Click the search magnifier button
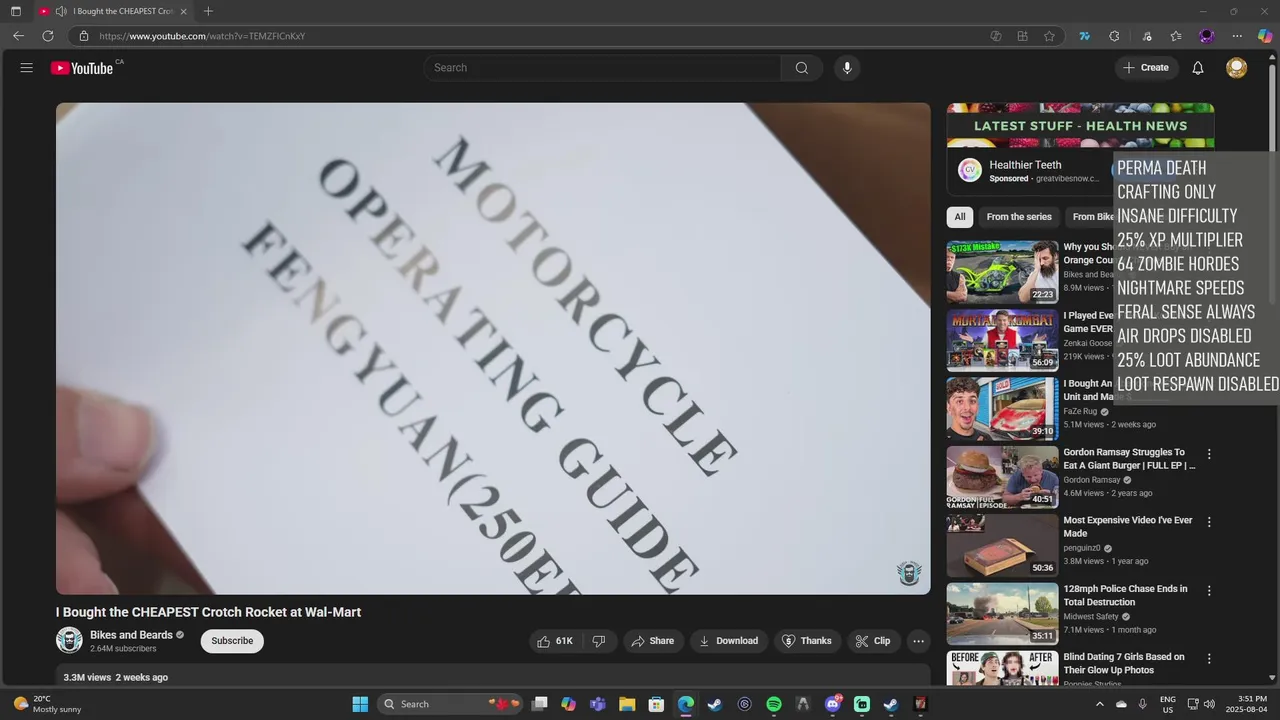Image resolution: width=1280 pixels, height=720 pixels. pos(802,68)
